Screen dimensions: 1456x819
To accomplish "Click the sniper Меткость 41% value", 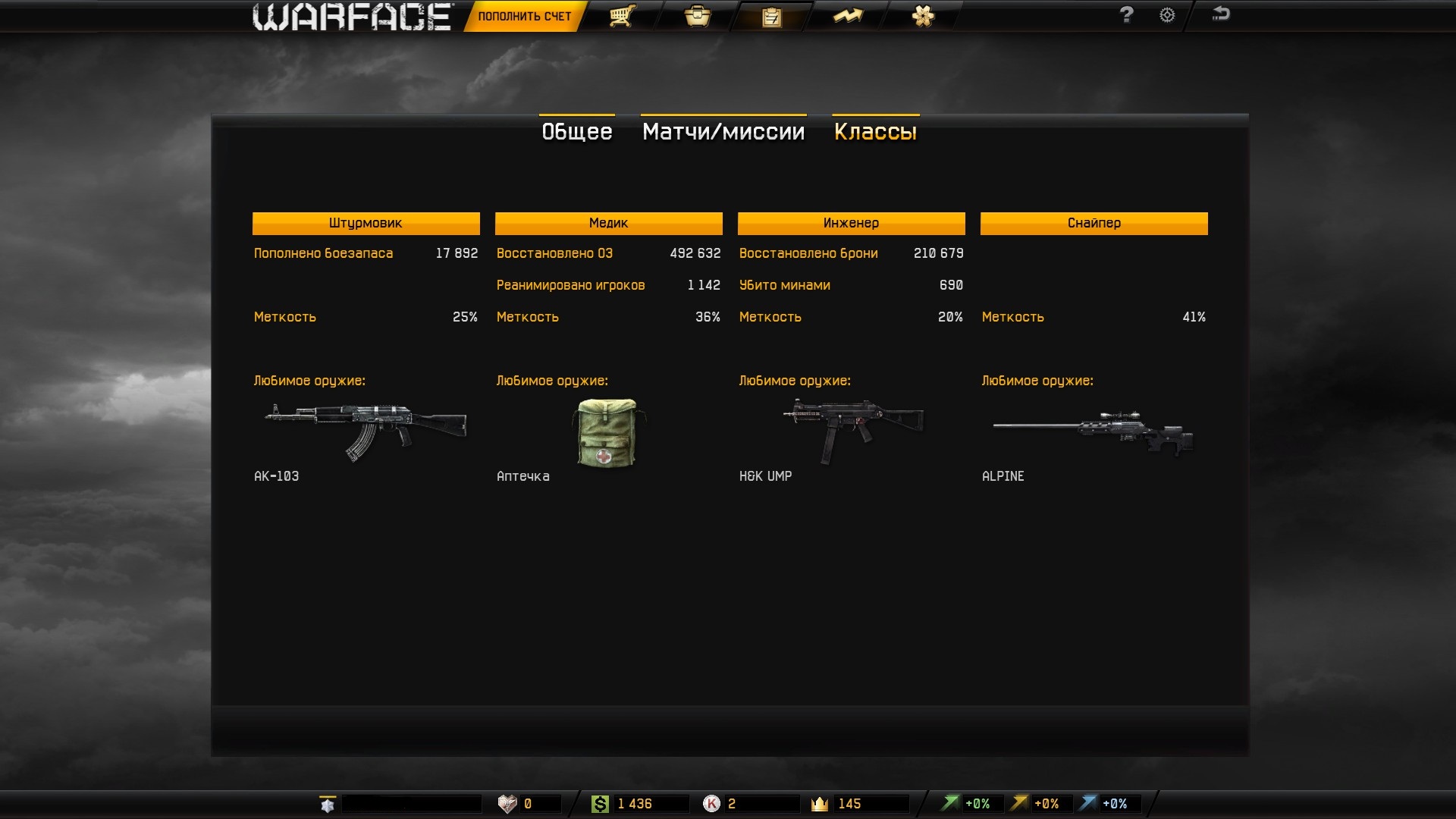I will [1194, 317].
